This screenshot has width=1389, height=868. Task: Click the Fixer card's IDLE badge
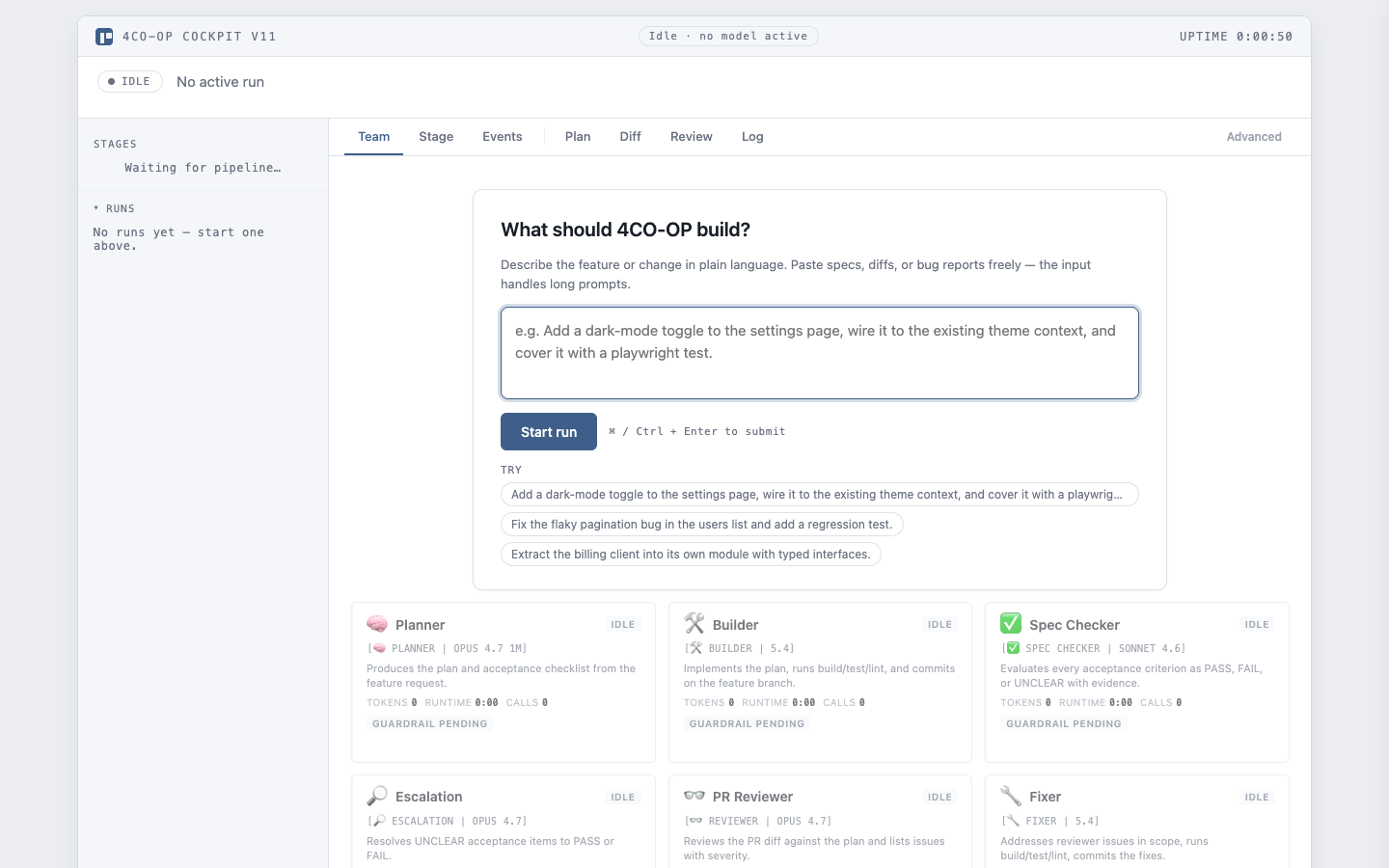pyautogui.click(x=1257, y=798)
